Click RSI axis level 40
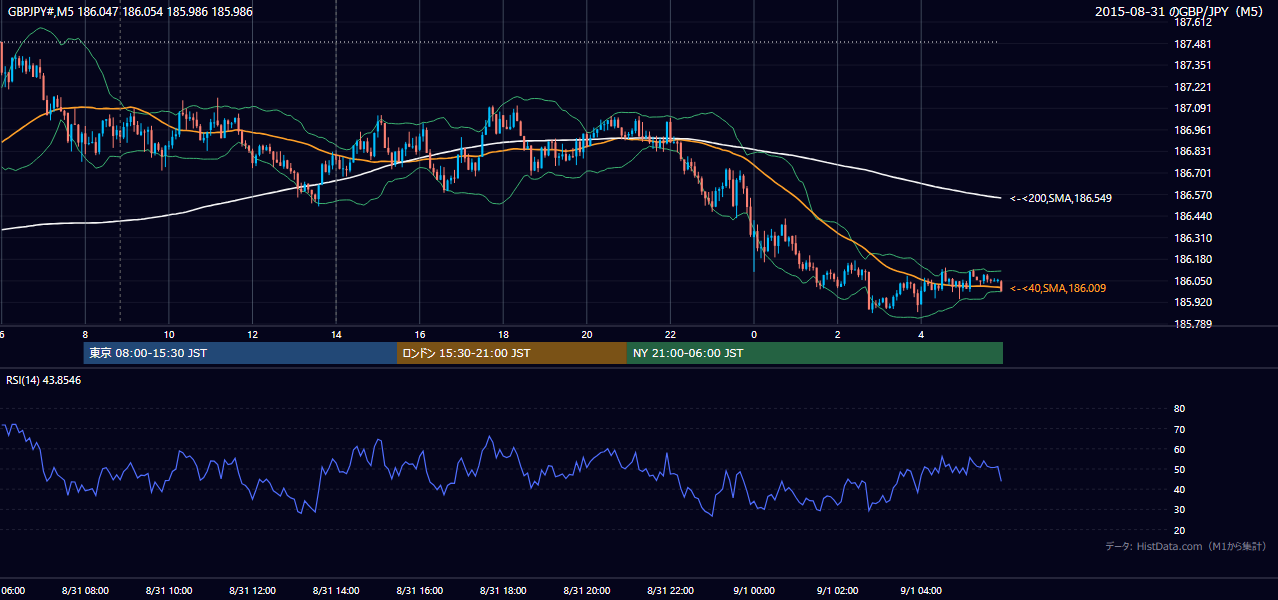Screen dimensions: 1278x600 click(1179, 489)
